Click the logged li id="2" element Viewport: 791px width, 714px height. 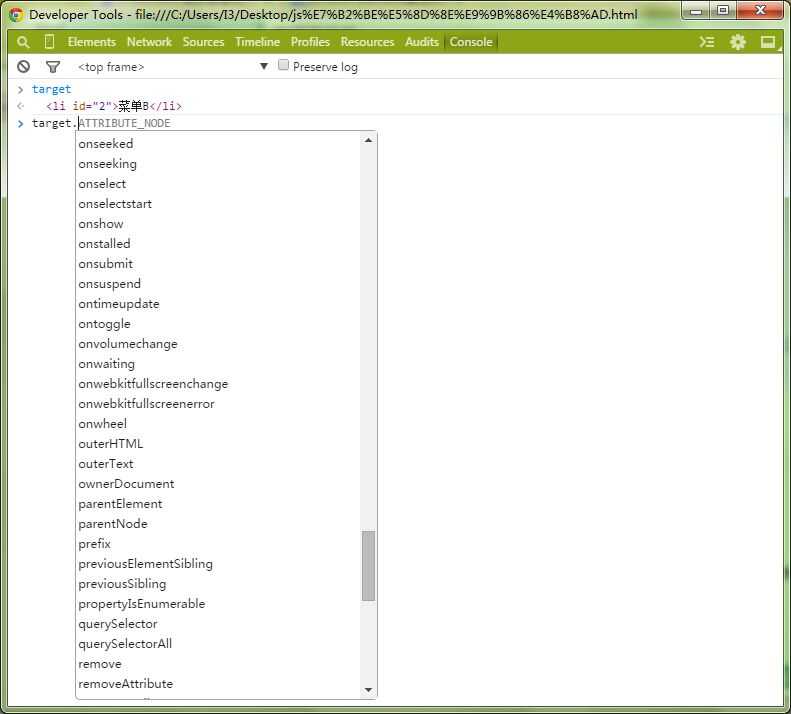coord(114,106)
